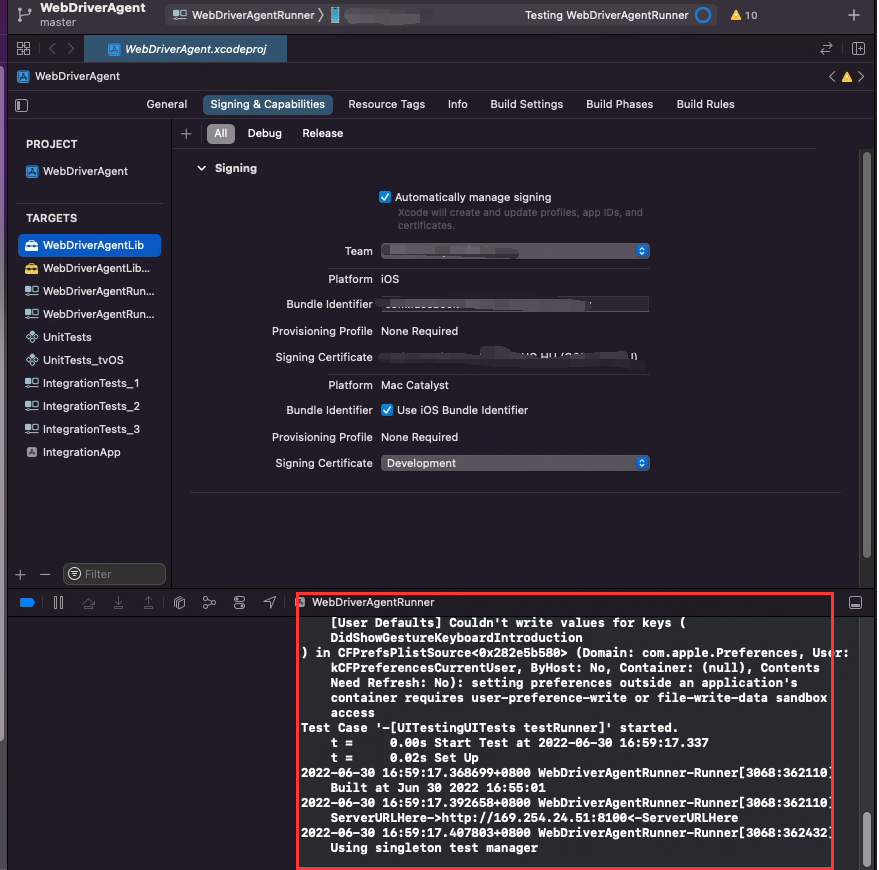Uncheck Use iOS Bundle Identifier
Viewport: 879px width, 870px height.
(x=387, y=410)
